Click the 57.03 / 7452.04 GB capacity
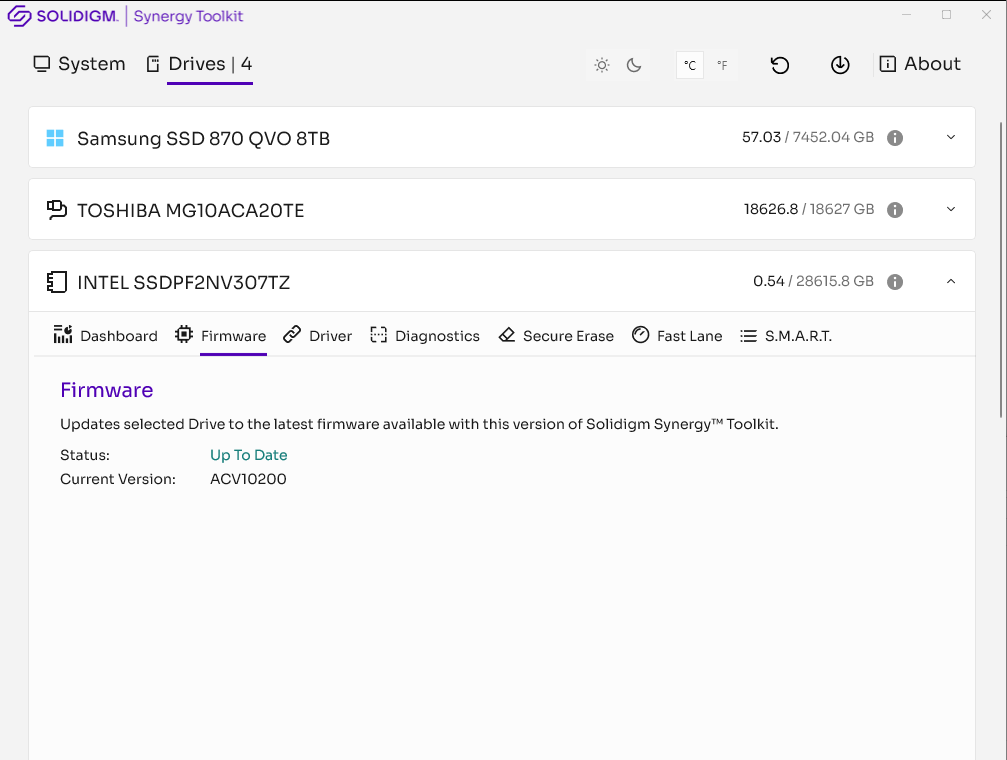The height and width of the screenshot is (760, 1007). (808, 137)
